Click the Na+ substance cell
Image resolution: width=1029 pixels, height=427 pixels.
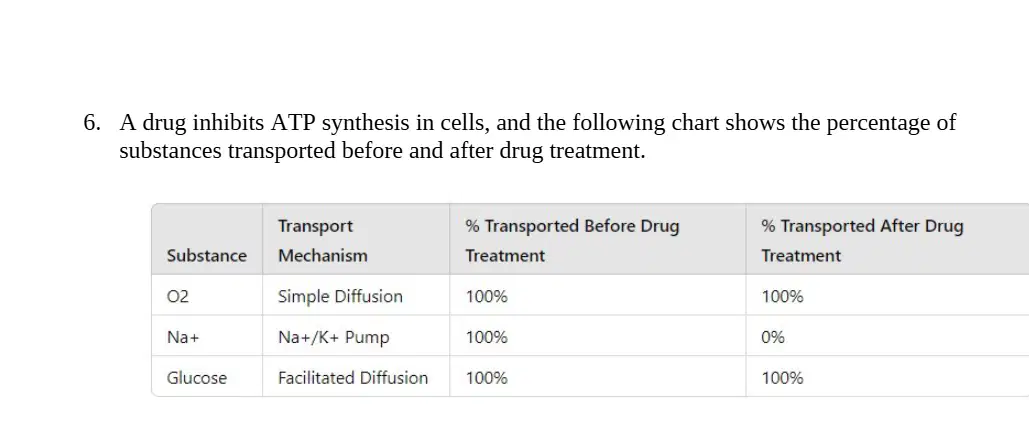[182, 337]
